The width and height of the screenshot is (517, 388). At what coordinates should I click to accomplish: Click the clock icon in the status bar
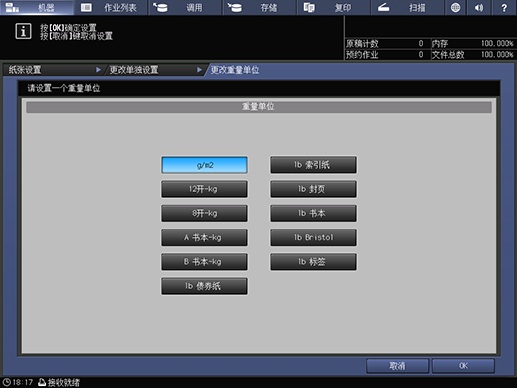pyautogui.click(x=6, y=382)
